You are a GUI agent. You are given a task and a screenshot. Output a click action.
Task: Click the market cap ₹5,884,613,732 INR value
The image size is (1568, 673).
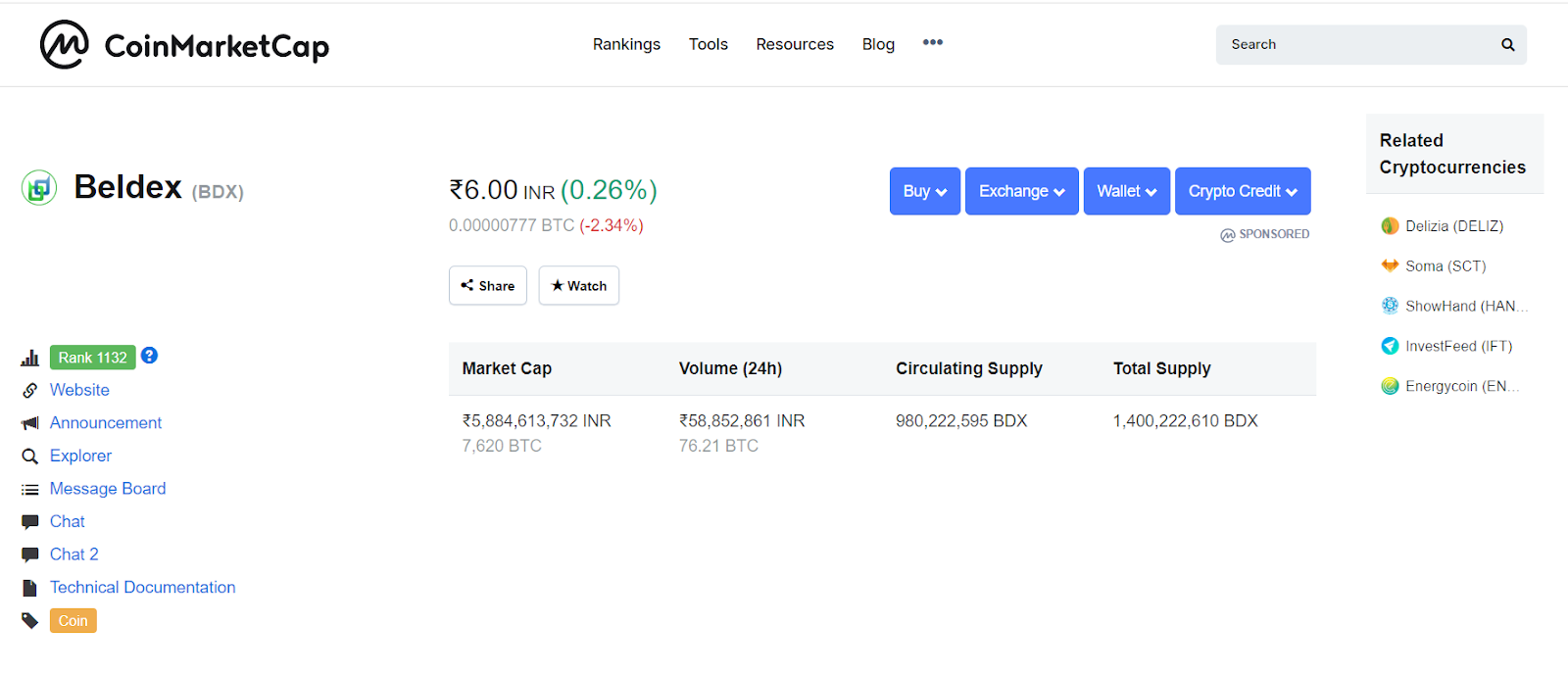(536, 421)
